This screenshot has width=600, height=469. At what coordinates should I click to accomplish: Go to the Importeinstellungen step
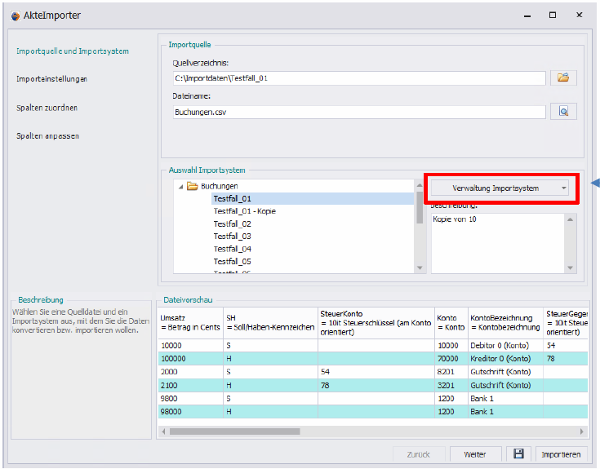tap(52, 79)
